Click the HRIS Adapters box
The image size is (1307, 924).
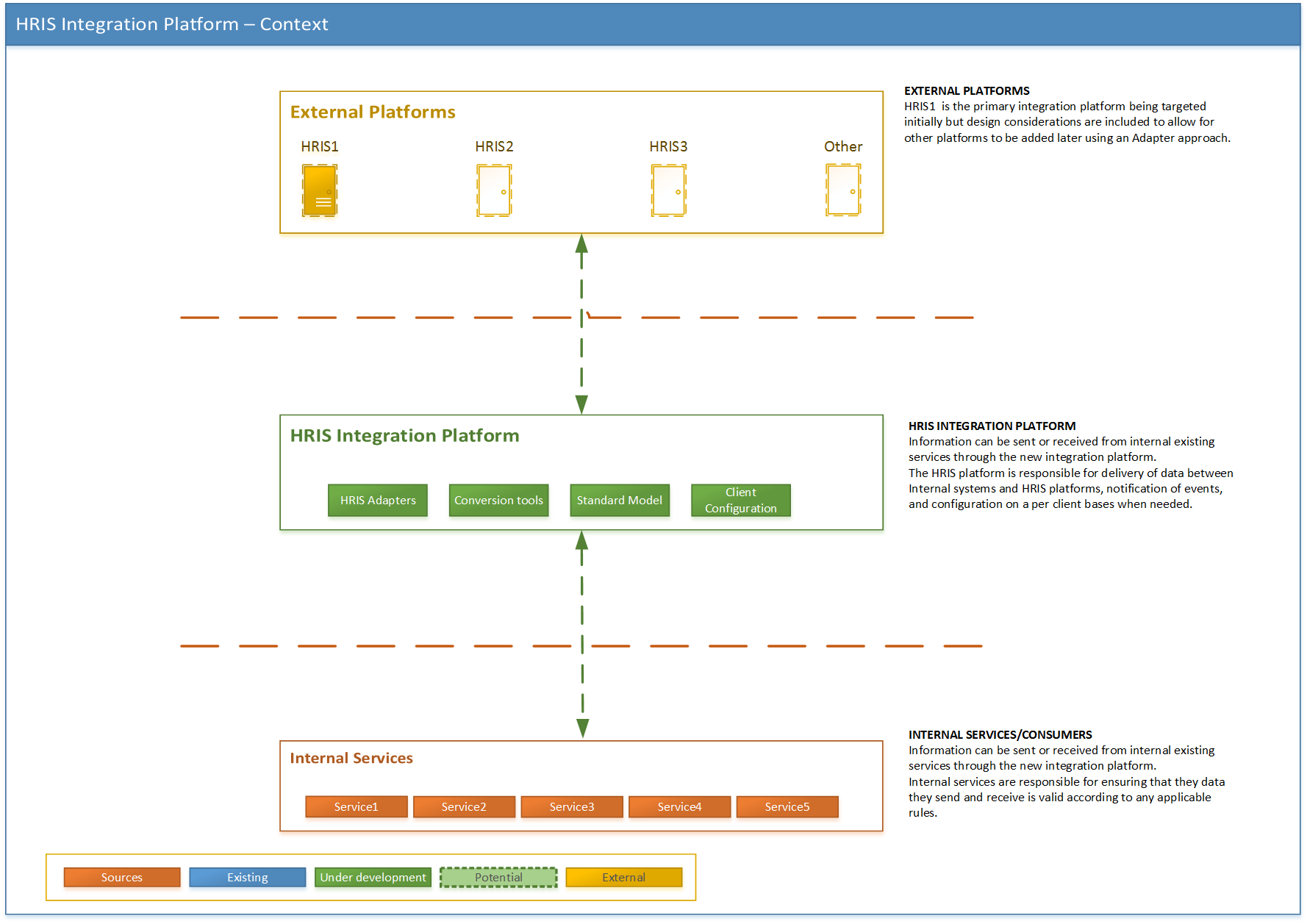pos(378,501)
